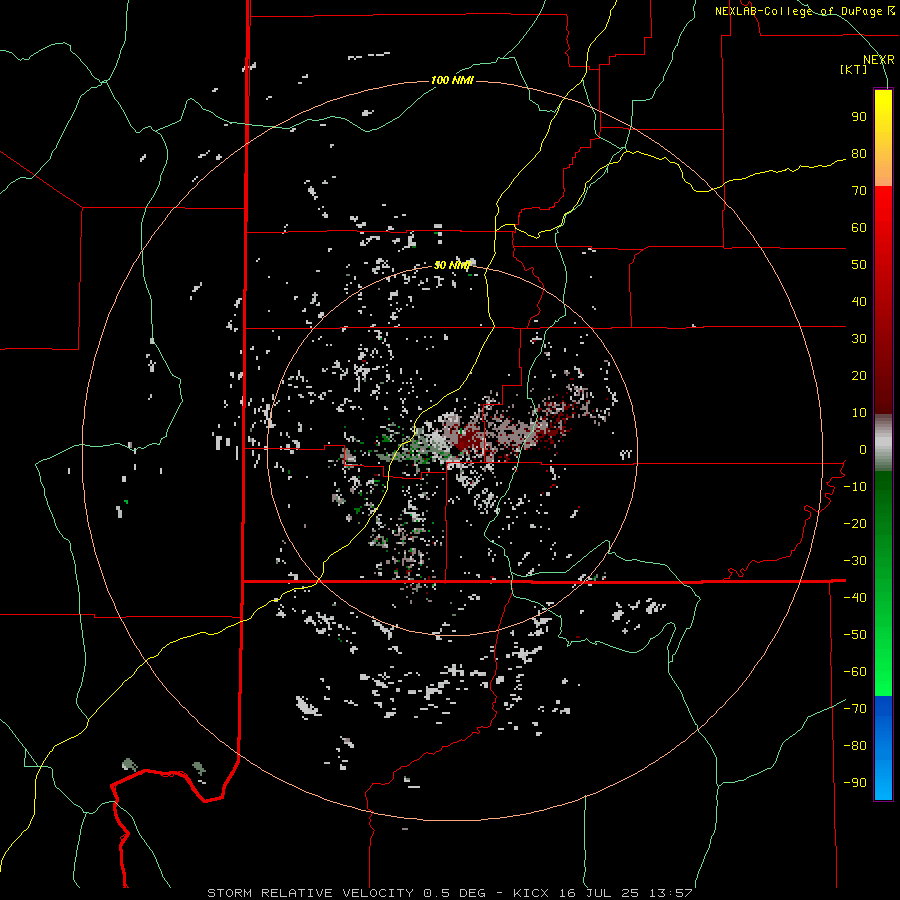Click the -10 knot scale label
The height and width of the screenshot is (900, 900).
855,487
